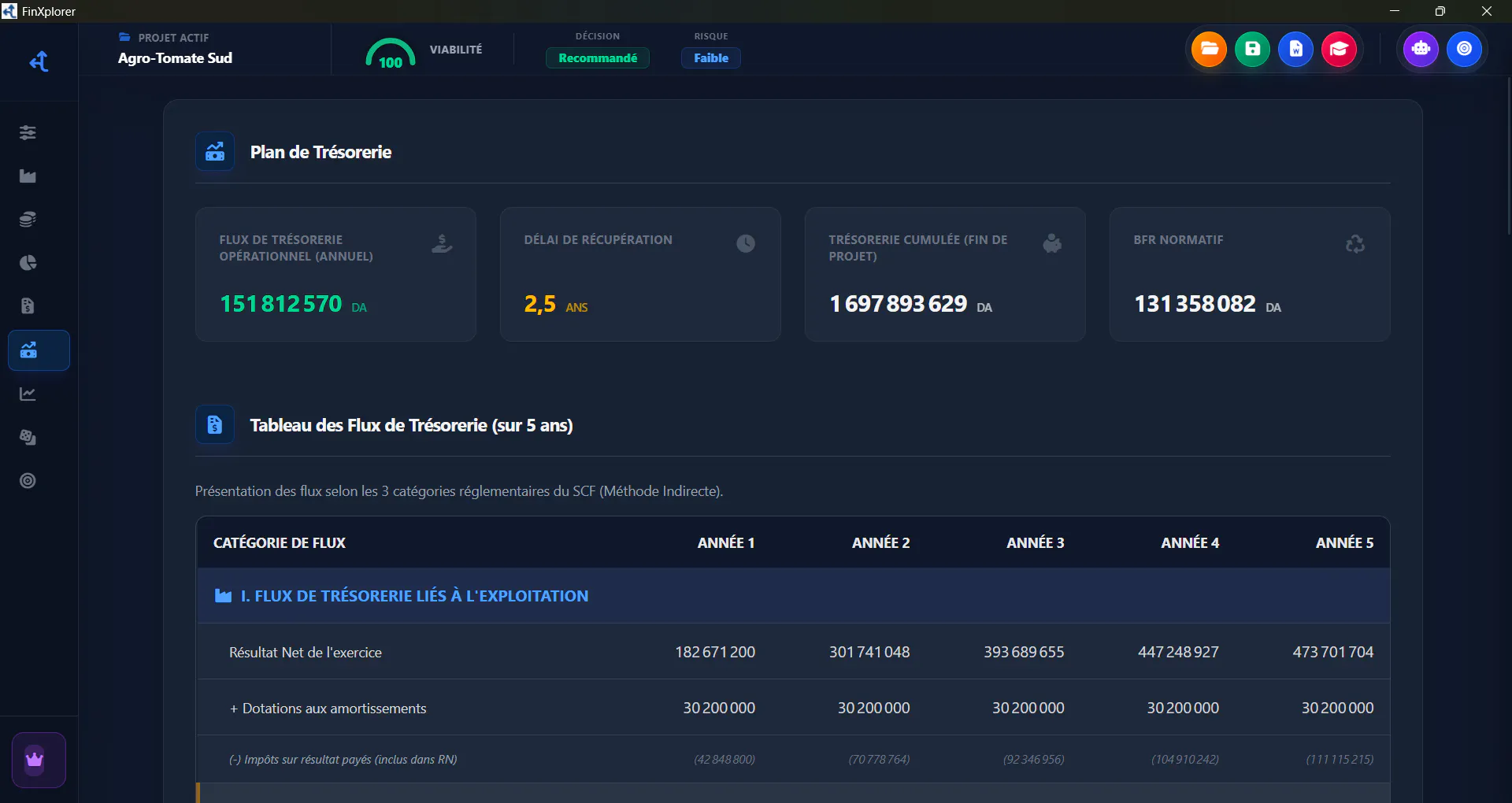Click the Année 5 column header
The image size is (1512, 803).
tap(1344, 542)
